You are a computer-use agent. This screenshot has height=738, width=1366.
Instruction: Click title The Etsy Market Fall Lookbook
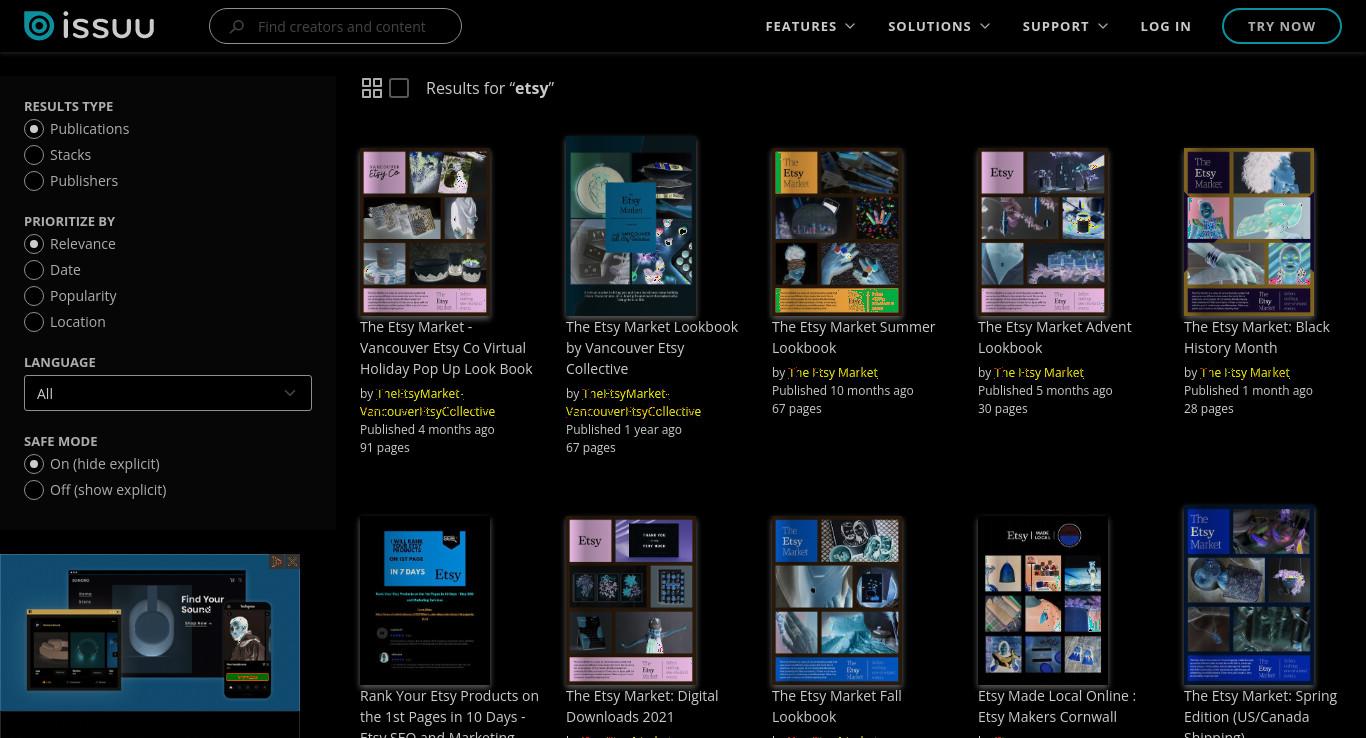837,706
